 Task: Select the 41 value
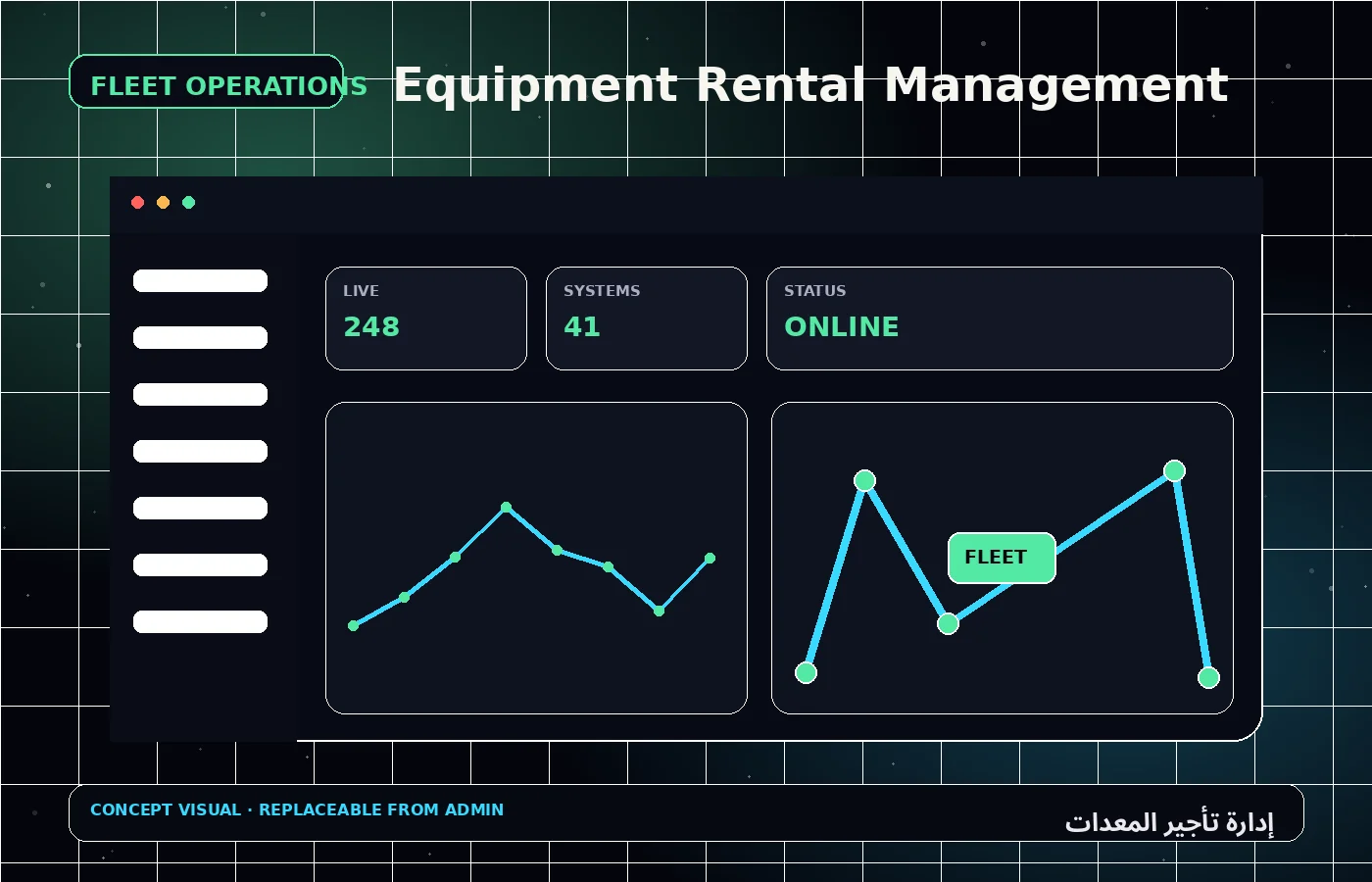click(582, 326)
